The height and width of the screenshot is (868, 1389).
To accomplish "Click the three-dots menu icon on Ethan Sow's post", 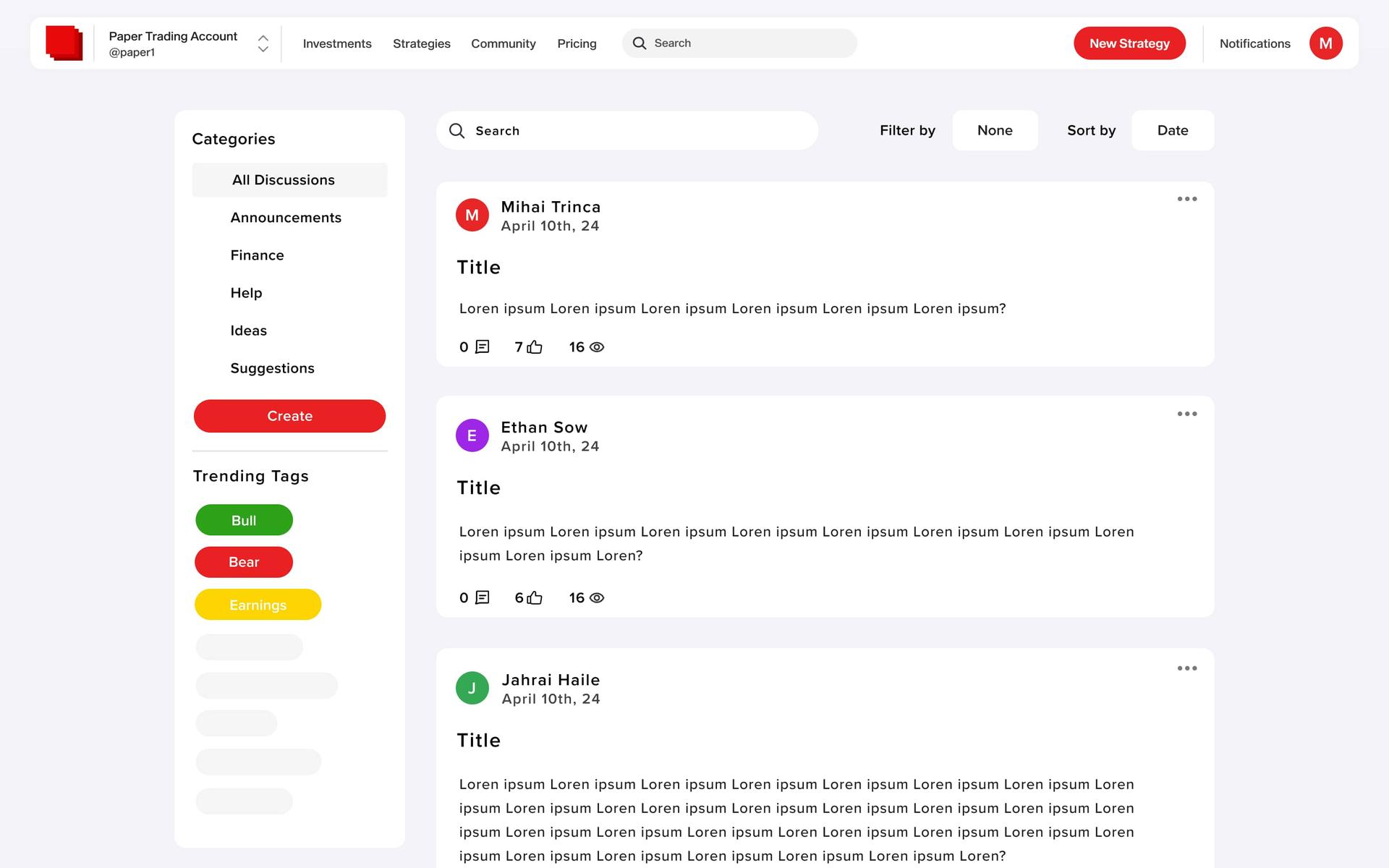I will coord(1187,413).
